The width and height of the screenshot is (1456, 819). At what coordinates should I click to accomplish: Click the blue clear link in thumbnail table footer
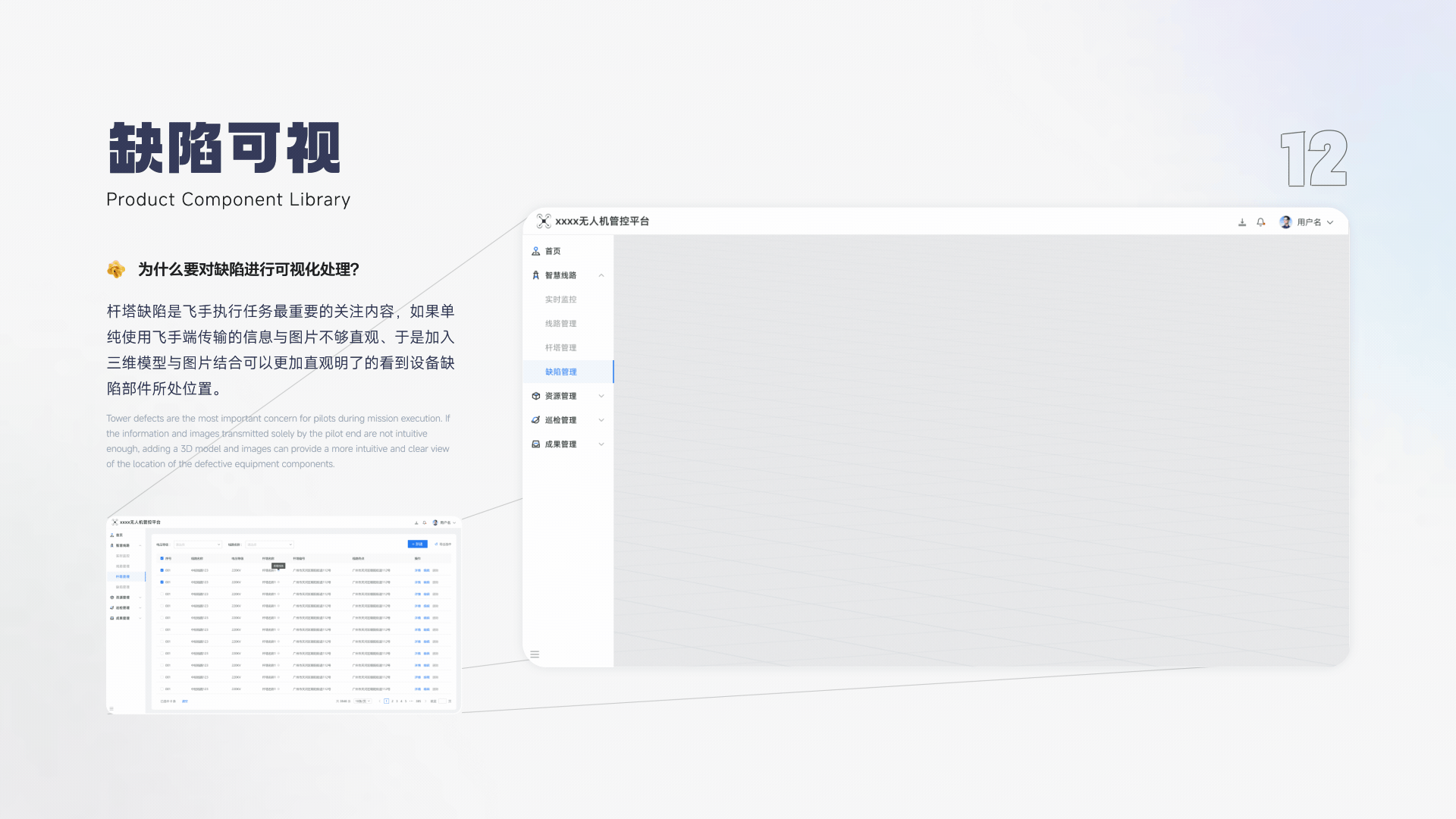(185, 701)
